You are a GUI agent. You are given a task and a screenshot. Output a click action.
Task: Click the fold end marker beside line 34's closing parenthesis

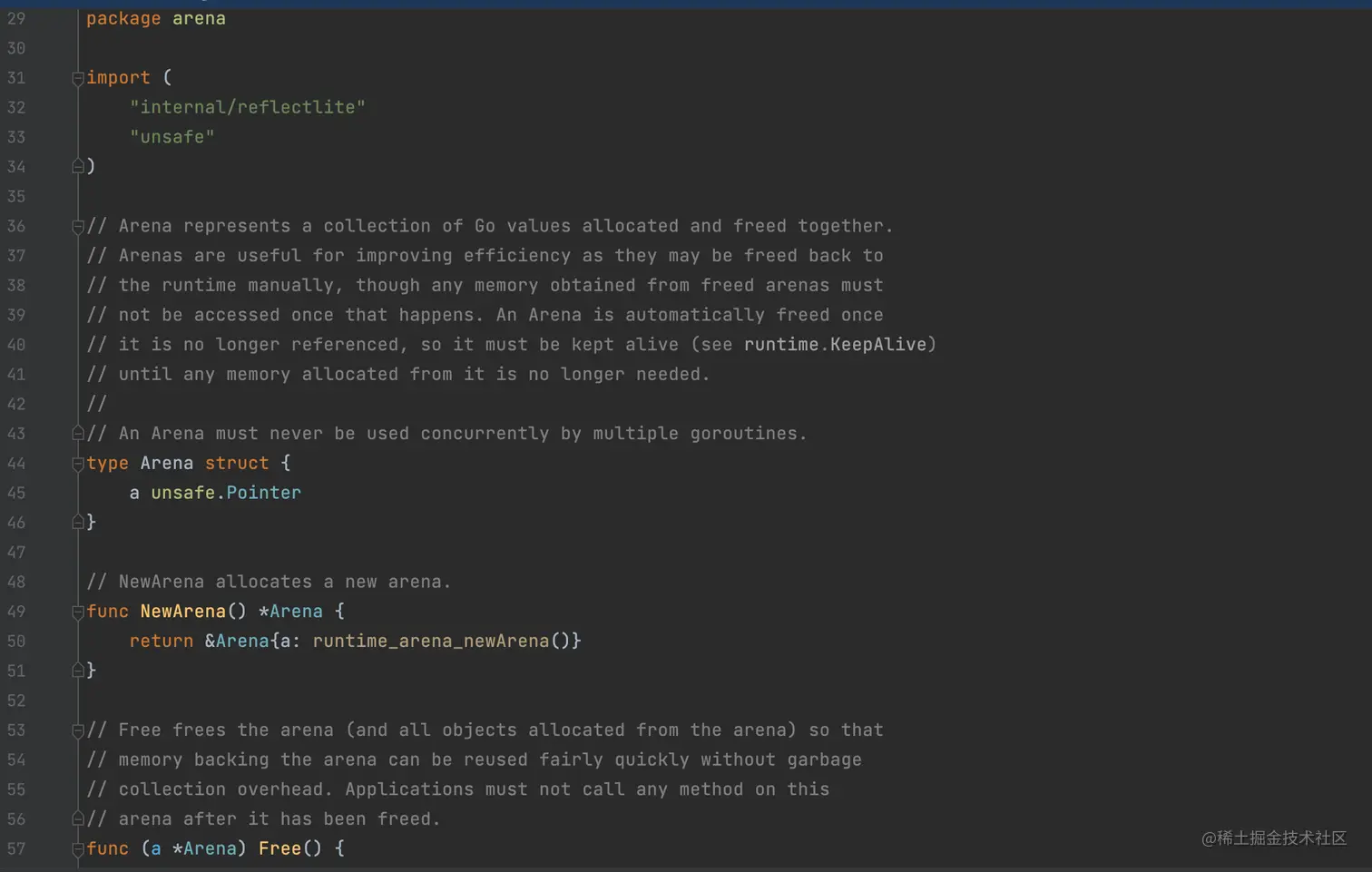[78, 166]
